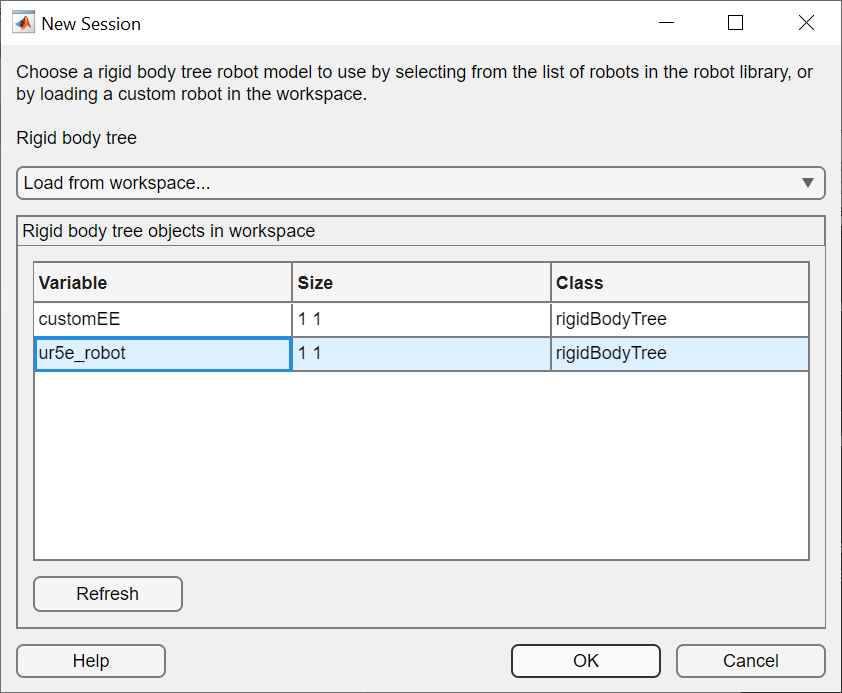Select the ur5e_robot variable cell
This screenshot has height=693, width=842.
(x=163, y=354)
